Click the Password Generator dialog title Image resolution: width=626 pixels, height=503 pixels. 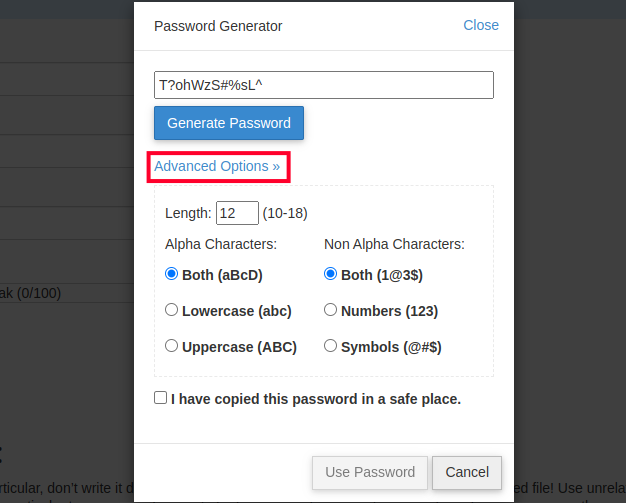point(218,26)
